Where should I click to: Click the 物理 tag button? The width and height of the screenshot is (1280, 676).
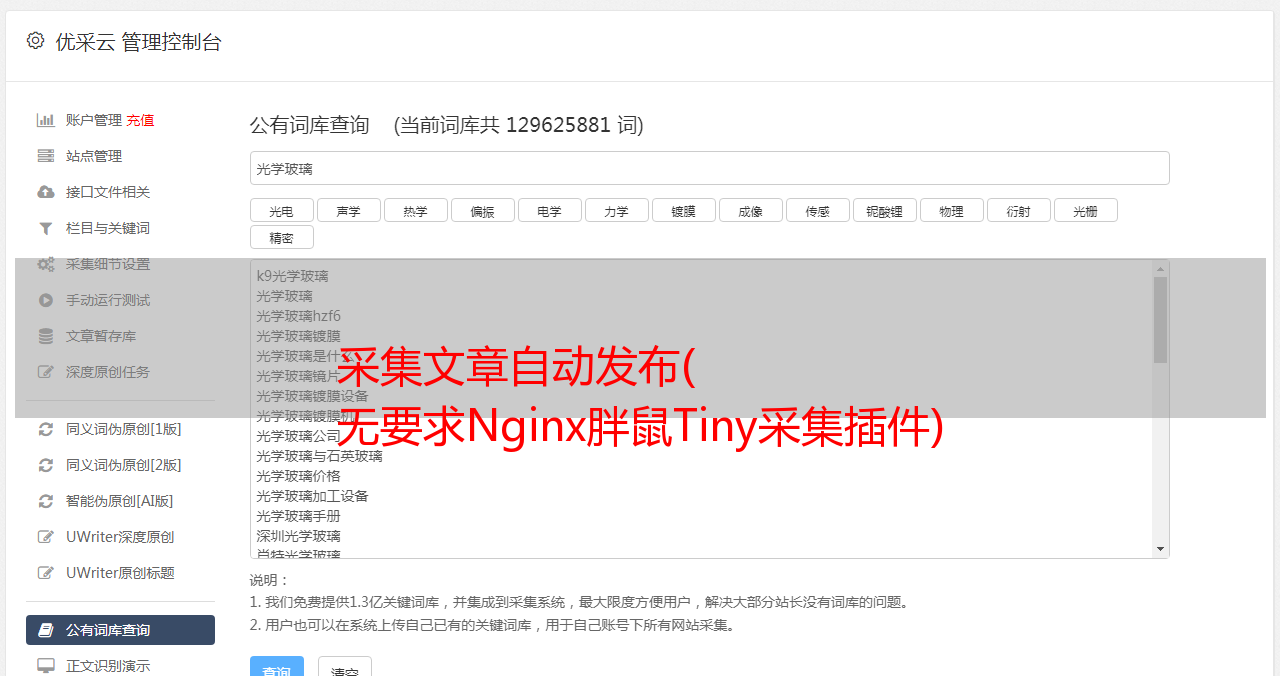pyautogui.click(x=951, y=210)
